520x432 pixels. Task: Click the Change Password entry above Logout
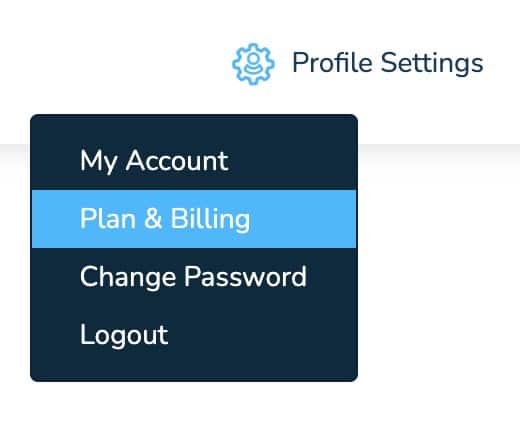[194, 277]
